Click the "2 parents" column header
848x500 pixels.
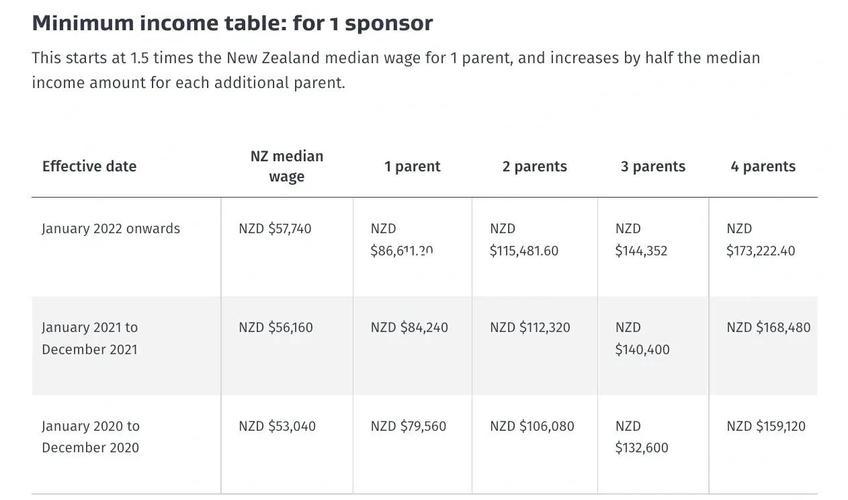(534, 166)
